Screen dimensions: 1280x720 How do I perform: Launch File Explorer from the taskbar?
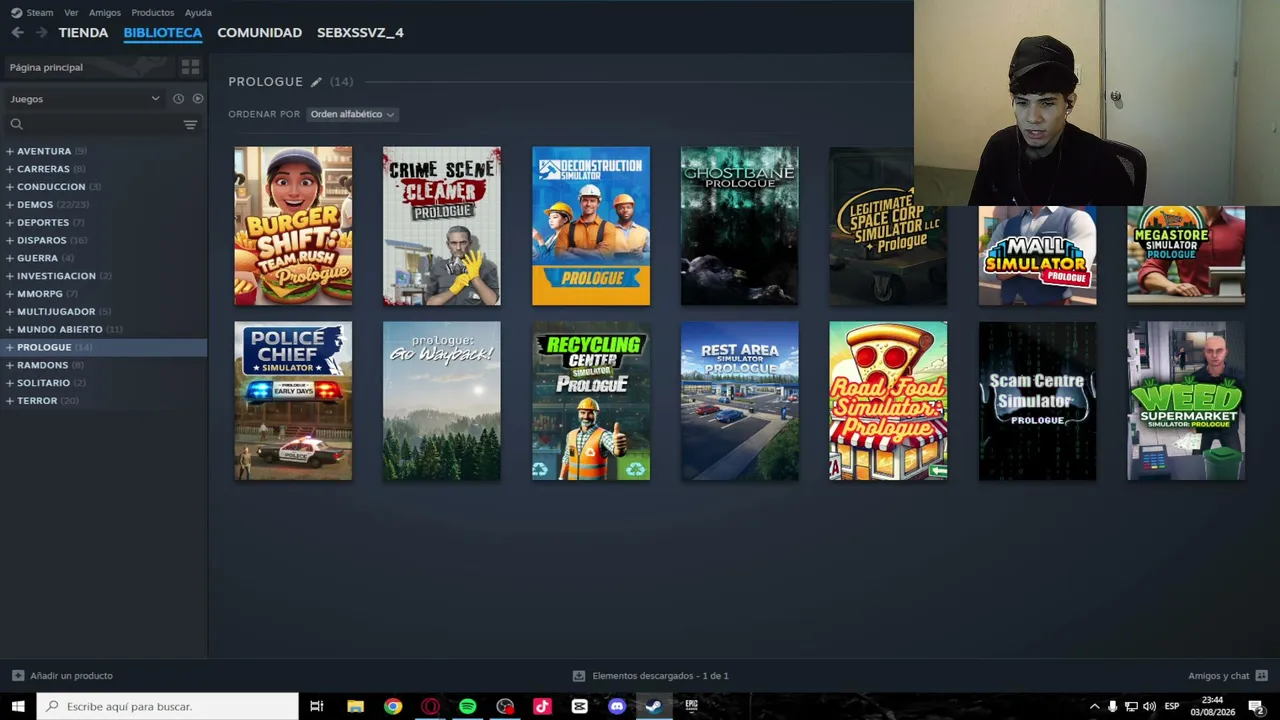click(x=355, y=706)
